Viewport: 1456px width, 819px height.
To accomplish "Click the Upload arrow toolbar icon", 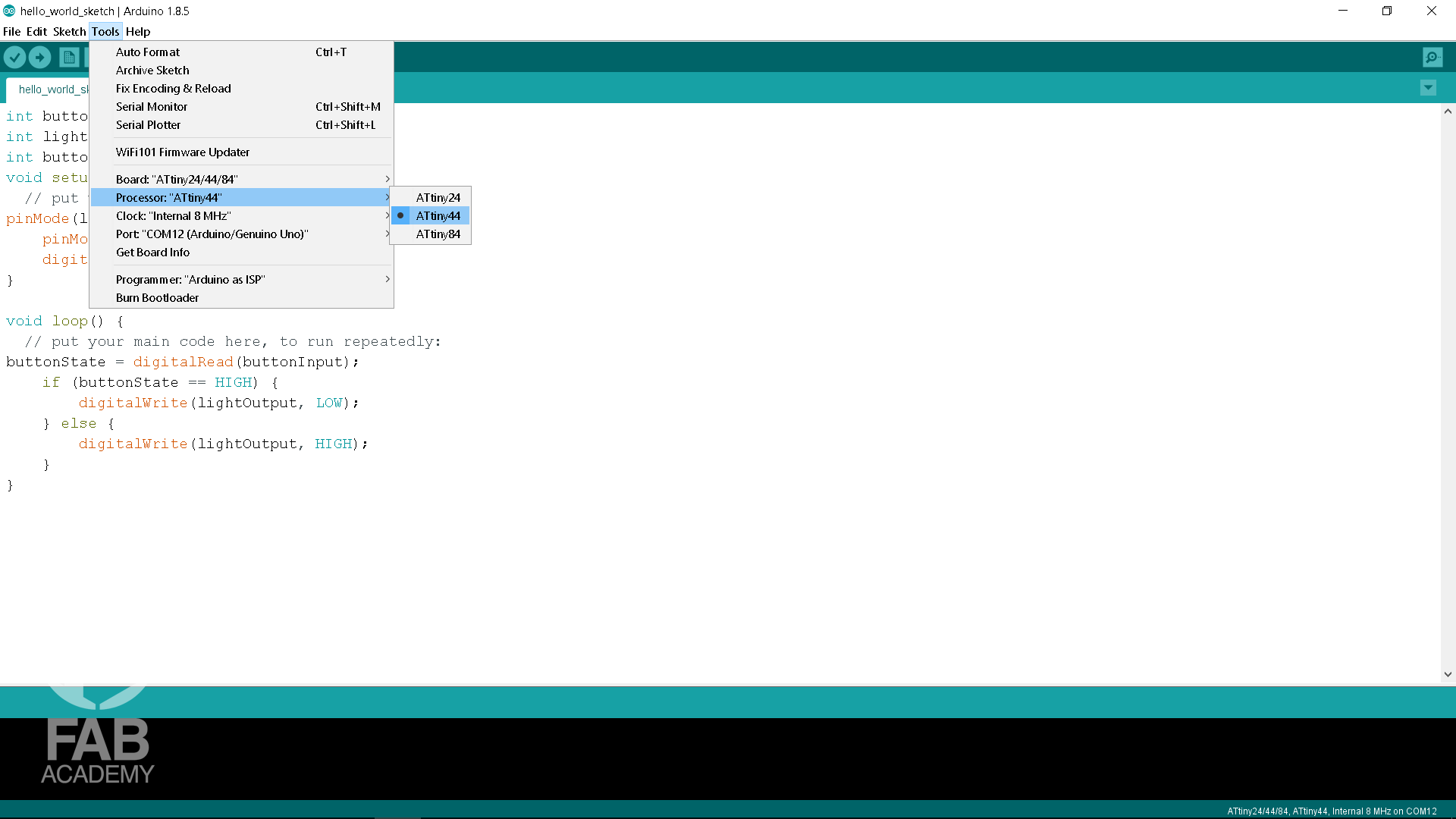I will click(39, 57).
